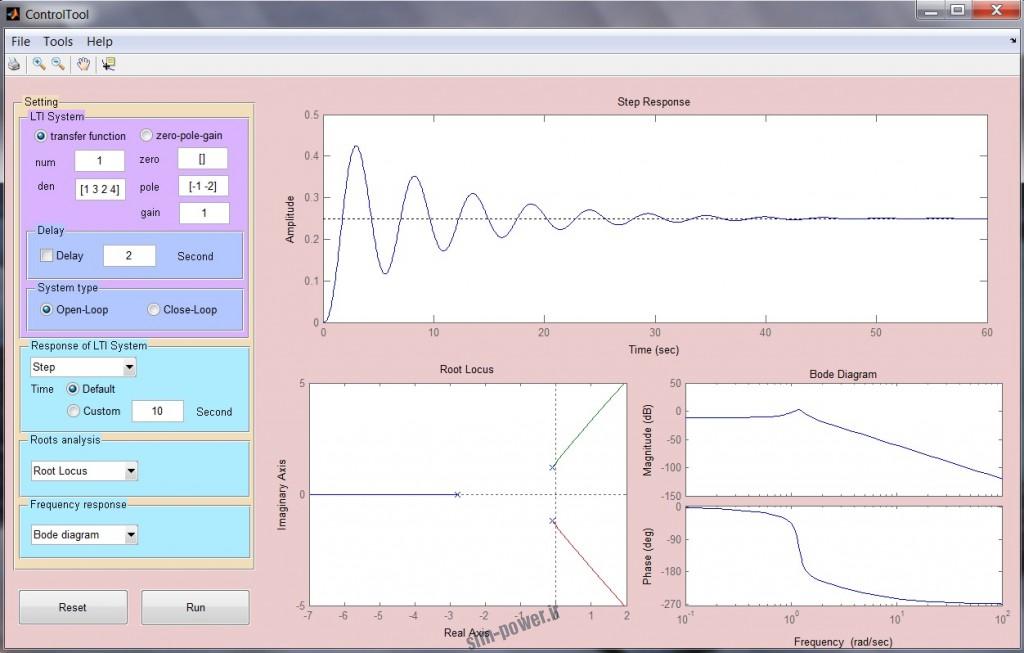Select the zero-pole-gain radio button

point(146,136)
